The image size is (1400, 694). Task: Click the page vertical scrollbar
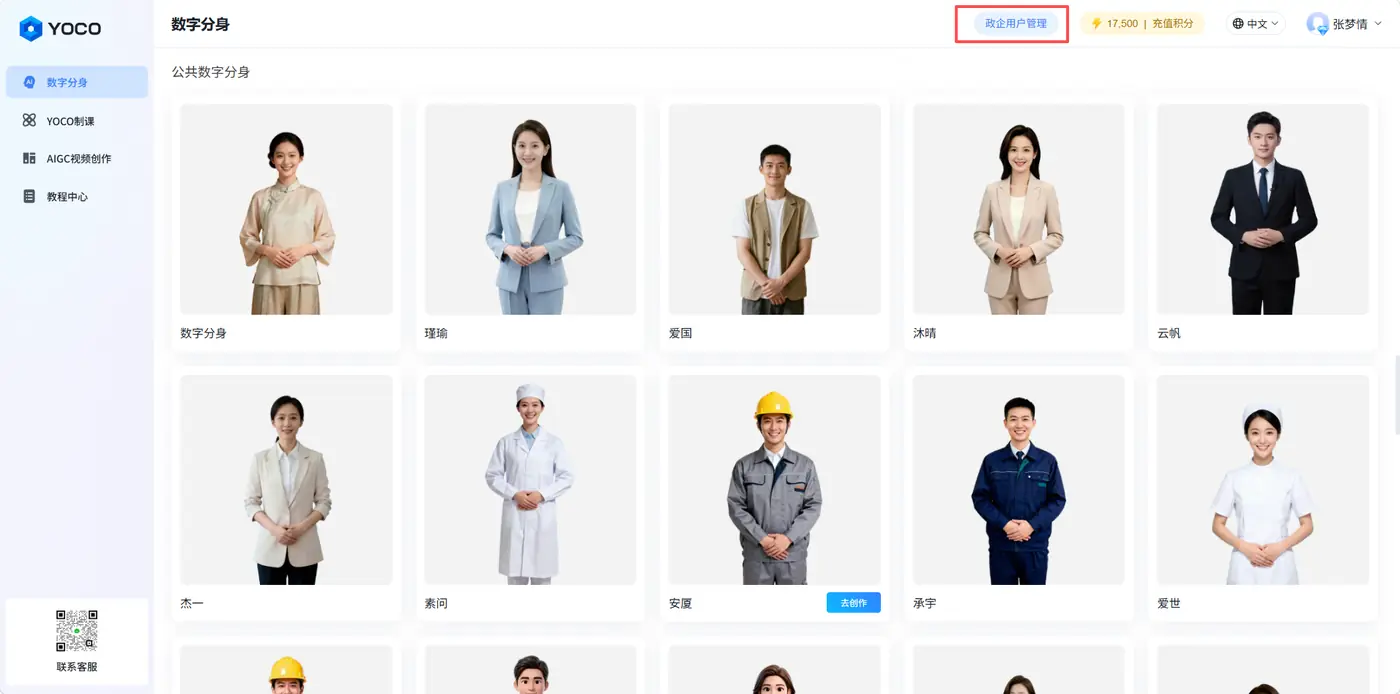1396,394
